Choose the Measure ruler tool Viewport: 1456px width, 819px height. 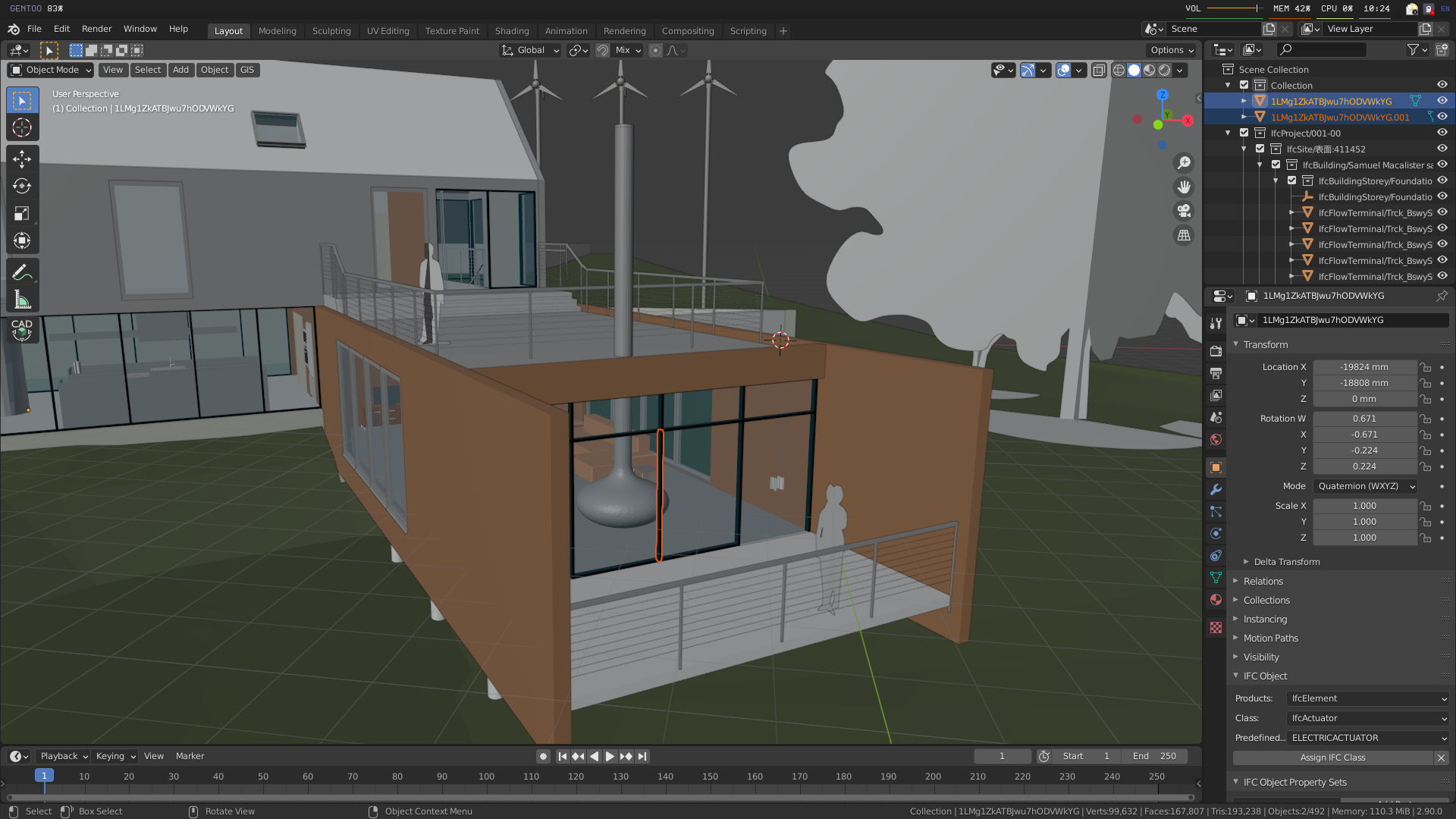coord(22,300)
